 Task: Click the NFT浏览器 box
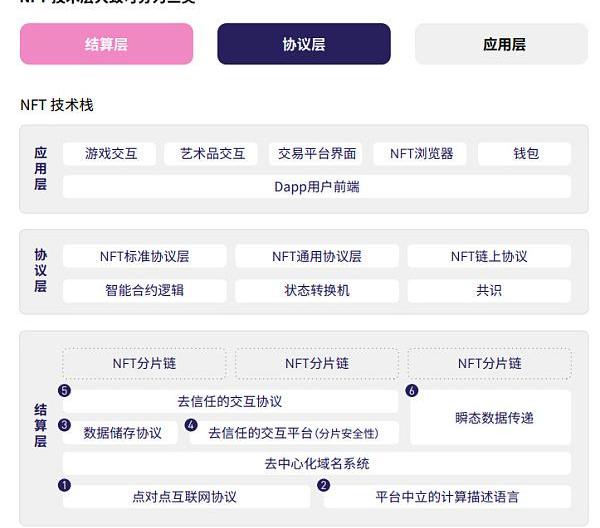pos(421,154)
